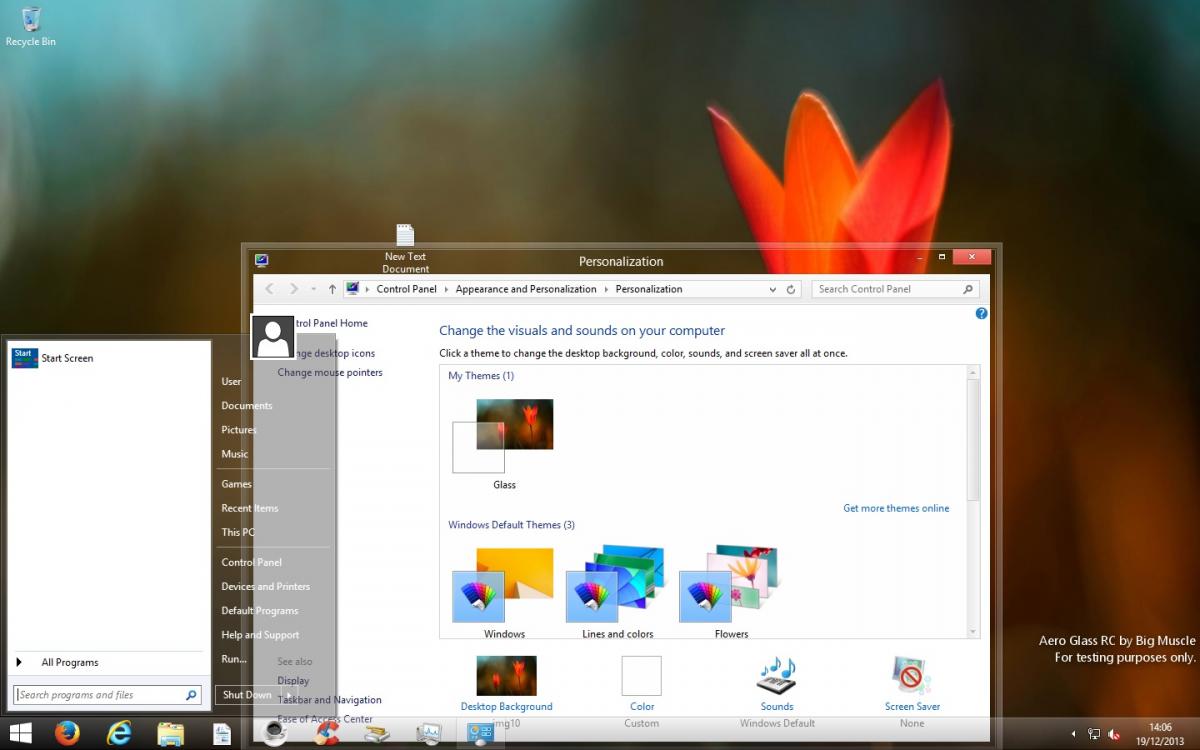Screen dimensions: 1200x750
Task: Open Internet Explorer from the taskbar
Action: point(119,733)
